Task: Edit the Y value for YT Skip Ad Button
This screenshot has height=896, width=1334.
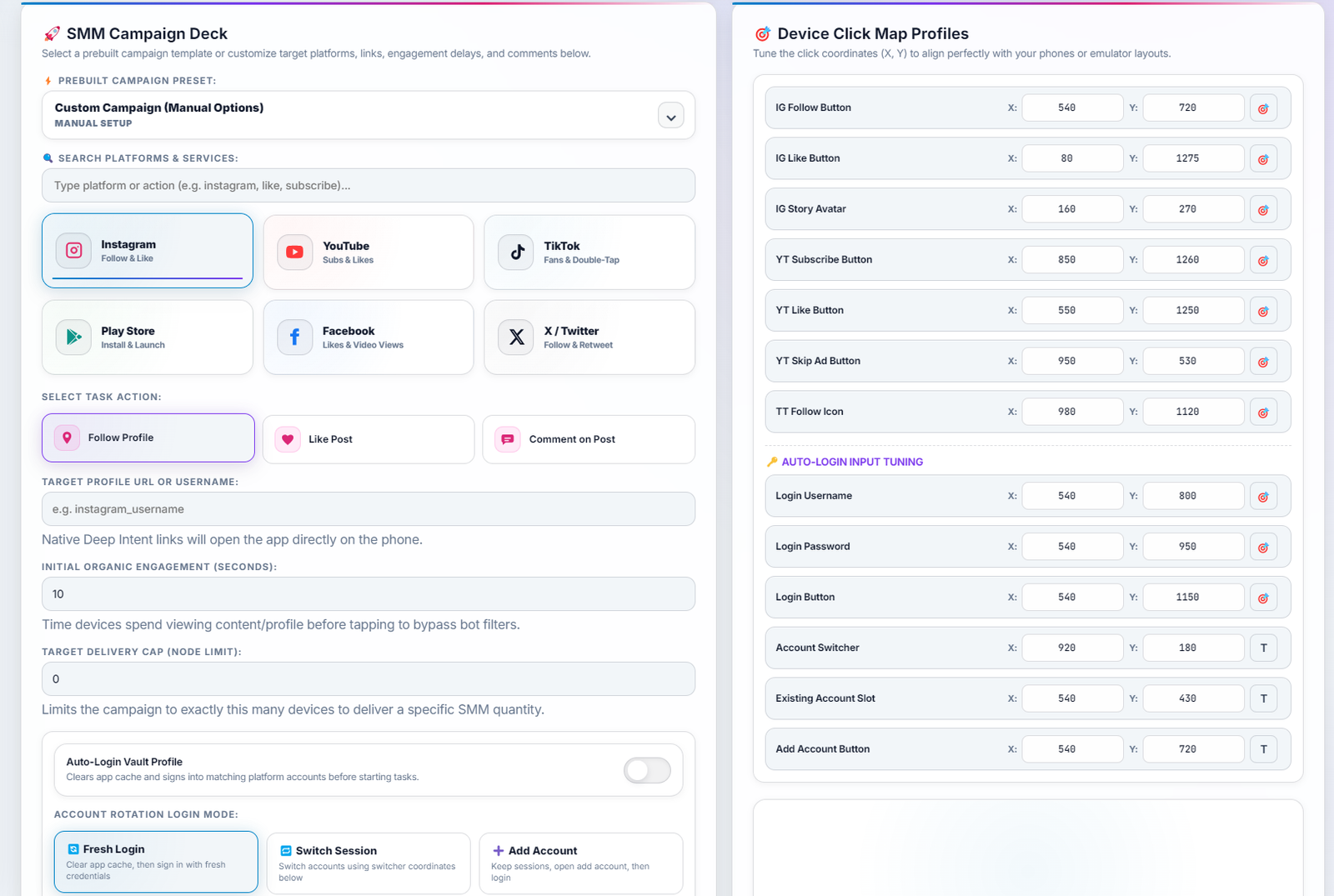Action: [1193, 361]
